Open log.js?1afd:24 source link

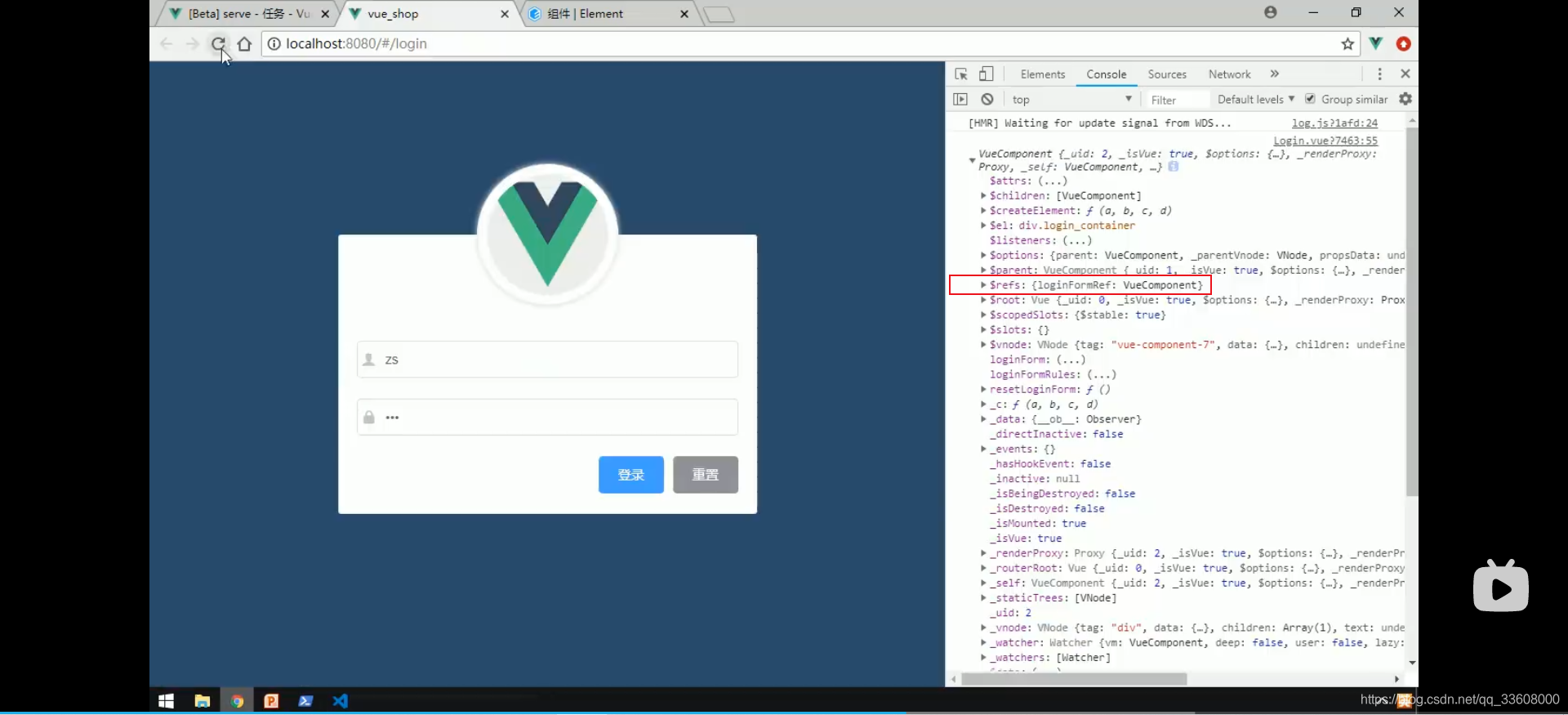(x=1334, y=123)
